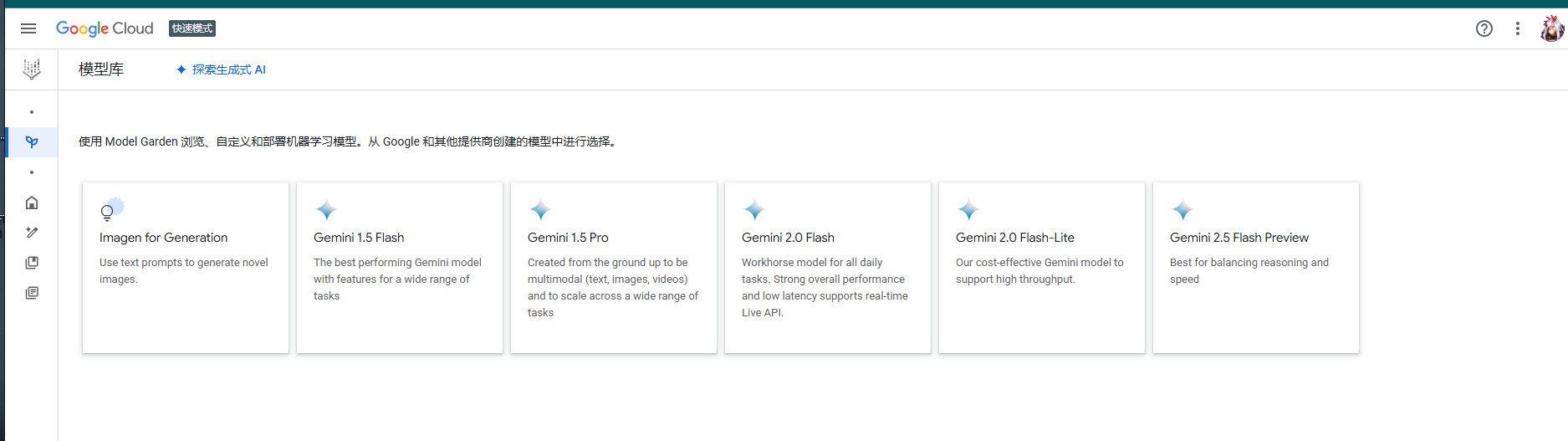Select the Model Garden sprout icon in sidebar
The width and height of the screenshot is (1568, 441).
pyautogui.click(x=32, y=142)
